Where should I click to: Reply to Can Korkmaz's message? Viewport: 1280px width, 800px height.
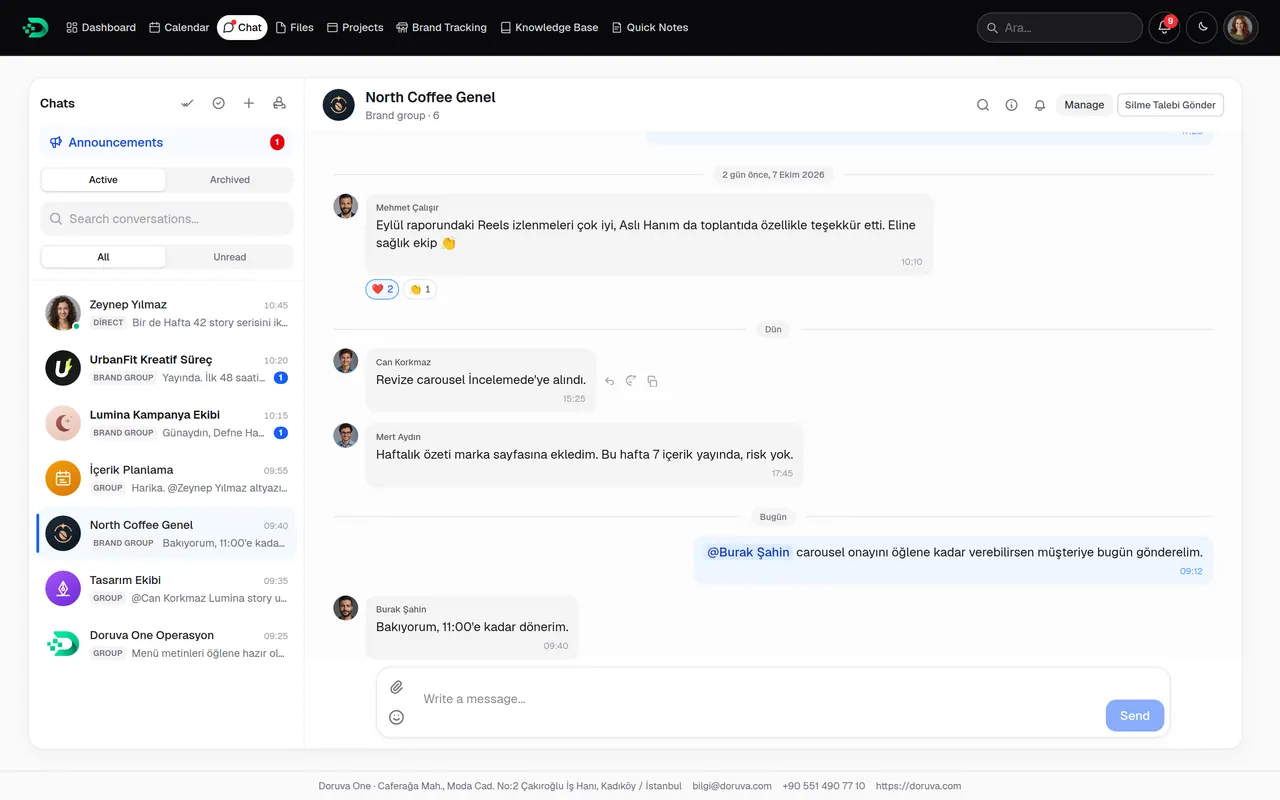(x=609, y=381)
